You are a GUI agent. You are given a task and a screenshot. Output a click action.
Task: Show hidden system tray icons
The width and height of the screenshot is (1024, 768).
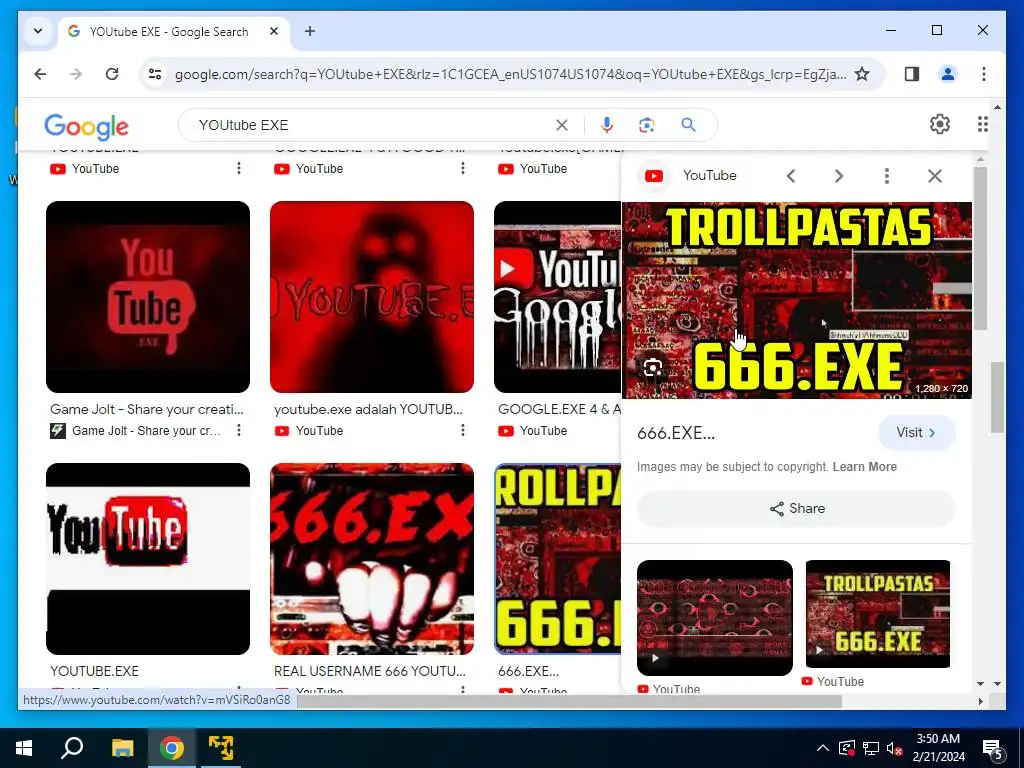click(823, 748)
